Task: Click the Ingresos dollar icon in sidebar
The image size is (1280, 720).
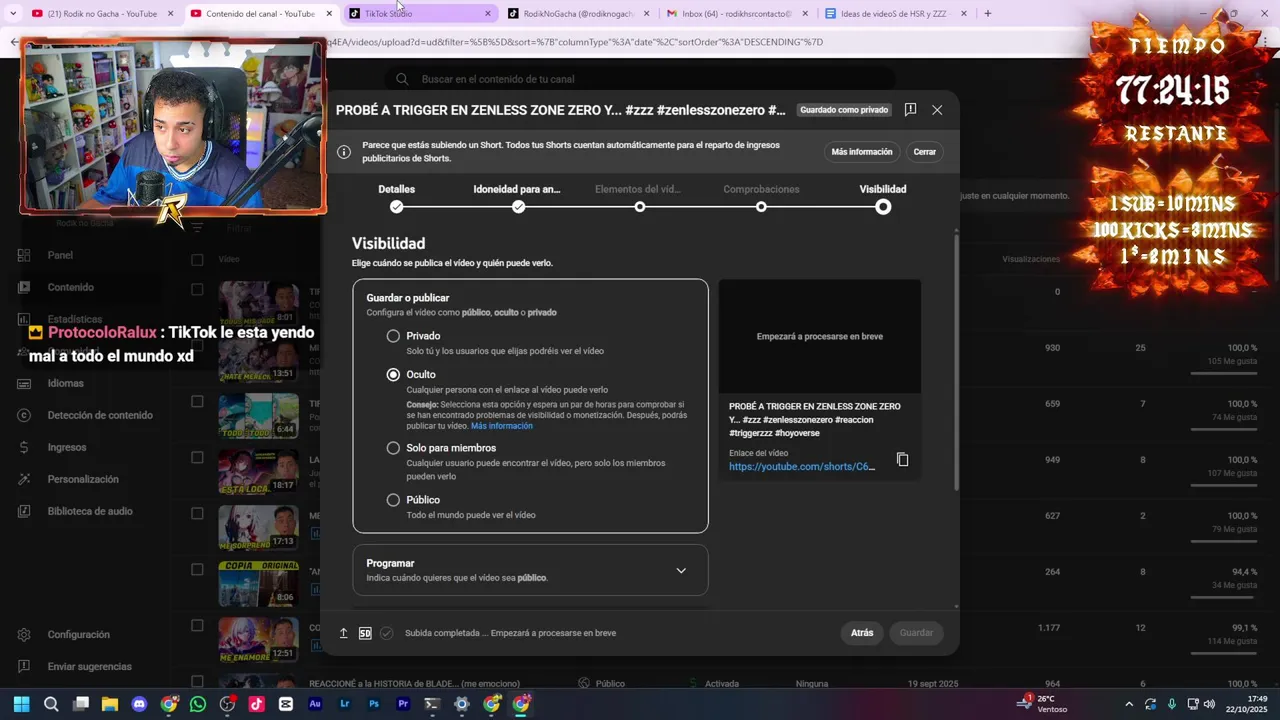Action: pos(24,447)
